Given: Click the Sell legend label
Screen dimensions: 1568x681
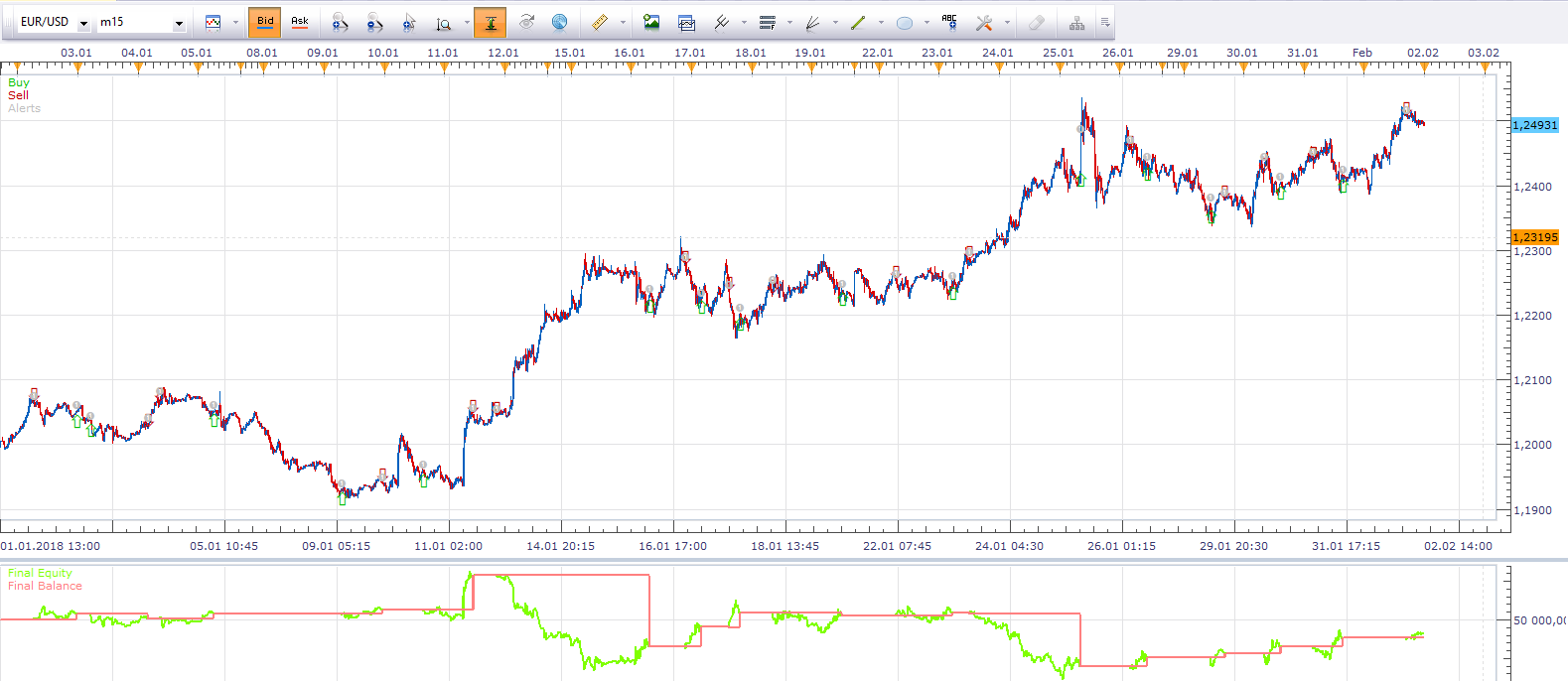Looking at the screenshot, I should tap(18, 95).
